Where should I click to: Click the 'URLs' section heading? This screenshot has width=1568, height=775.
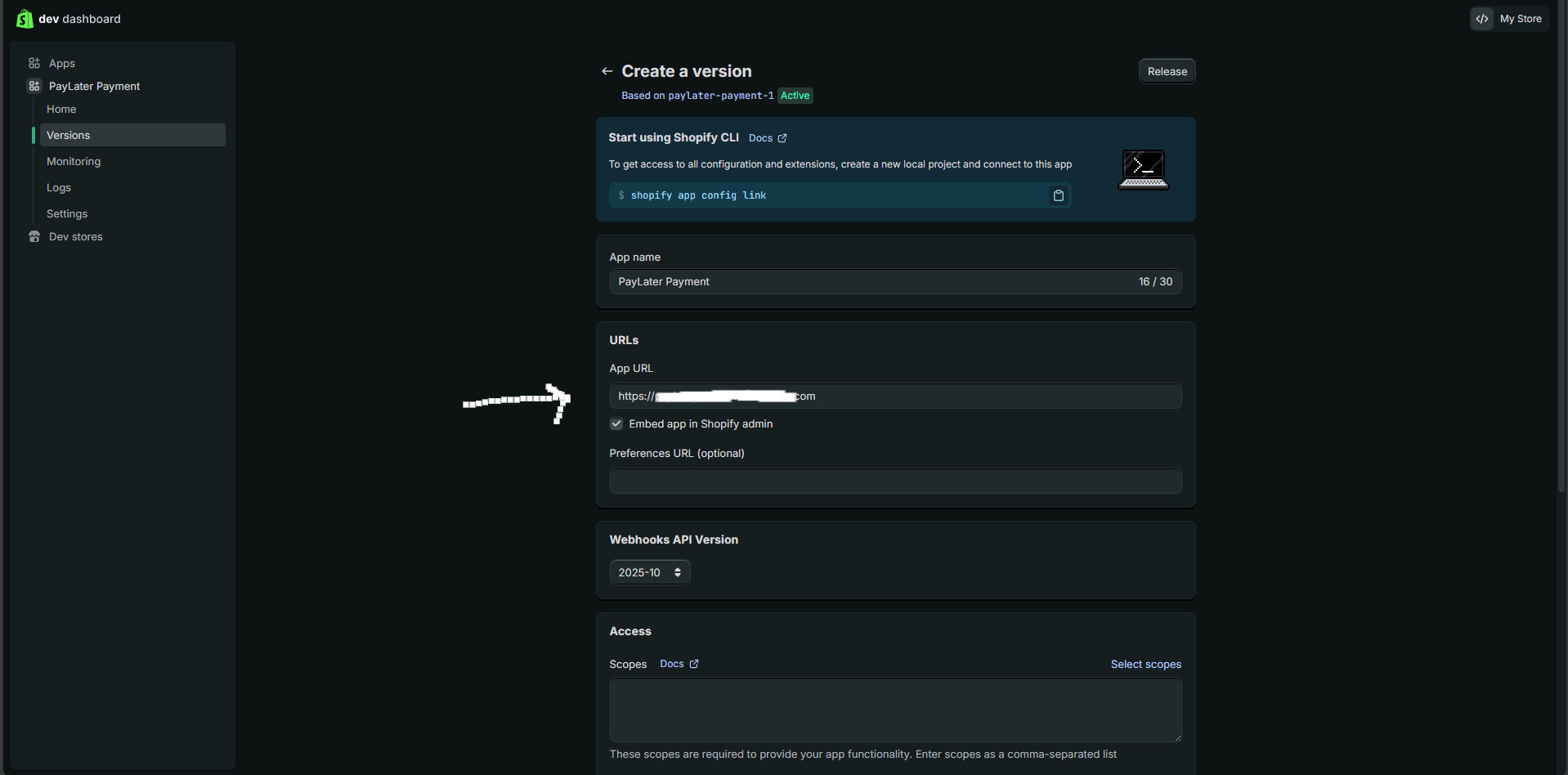click(x=624, y=340)
